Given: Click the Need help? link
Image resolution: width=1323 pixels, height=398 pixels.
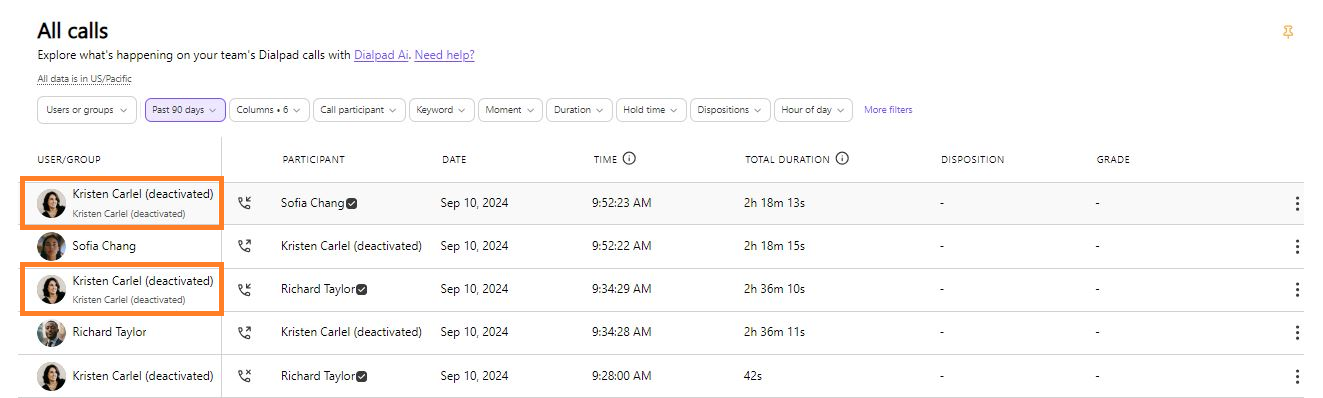Looking at the screenshot, I should pos(444,55).
